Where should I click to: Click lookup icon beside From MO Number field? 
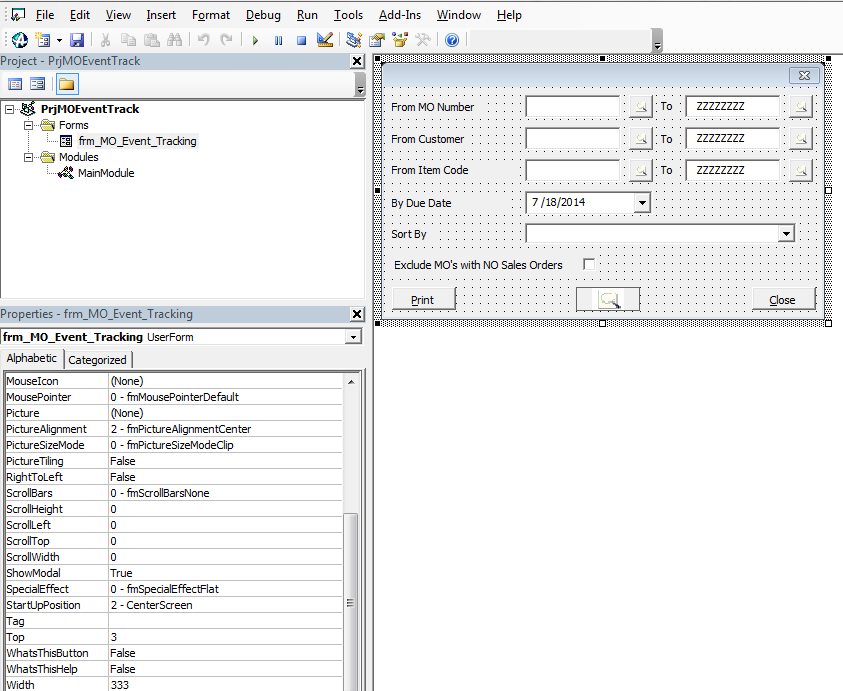(x=639, y=107)
